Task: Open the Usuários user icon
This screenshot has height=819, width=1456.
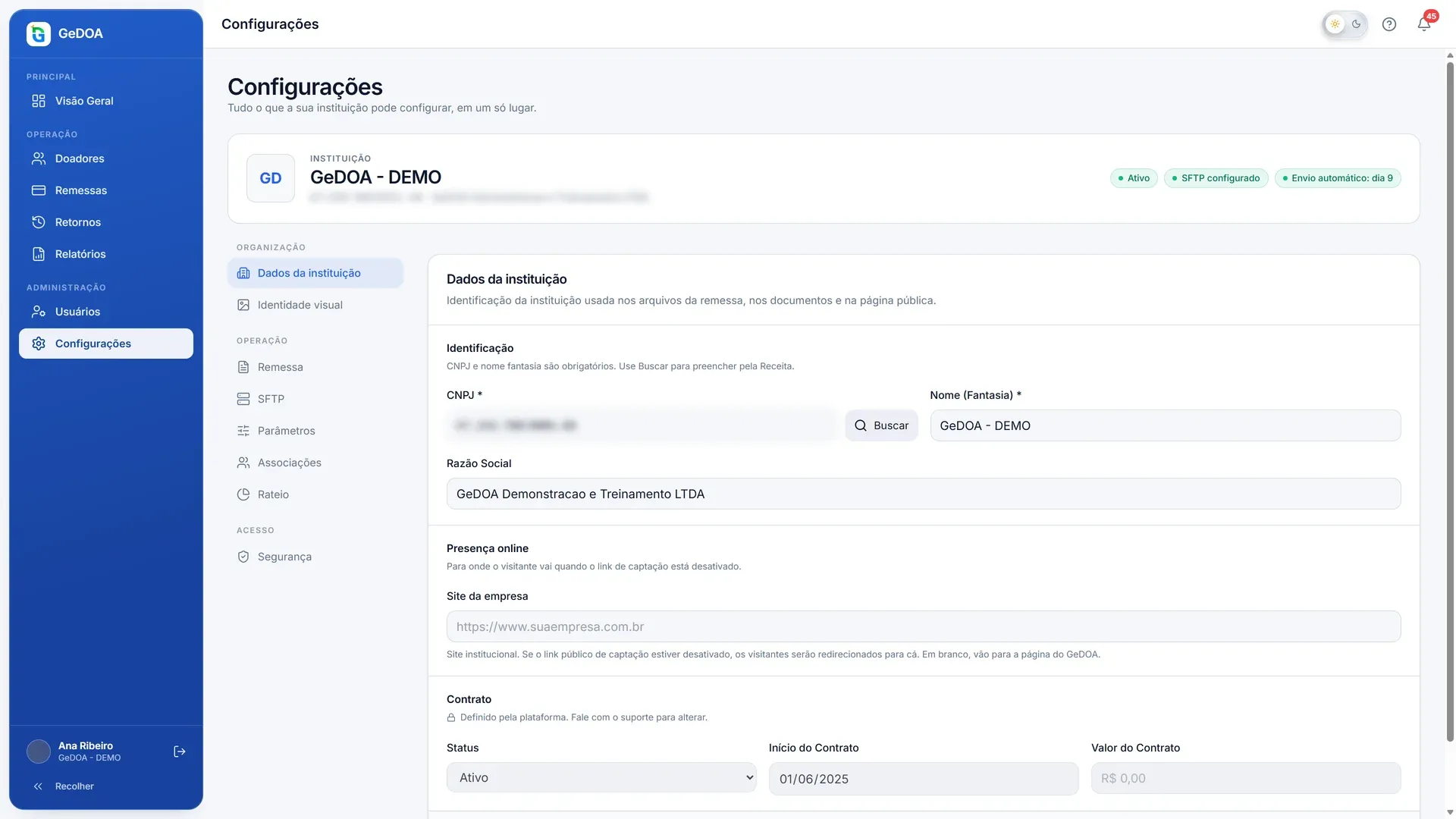Action: pyautogui.click(x=39, y=312)
